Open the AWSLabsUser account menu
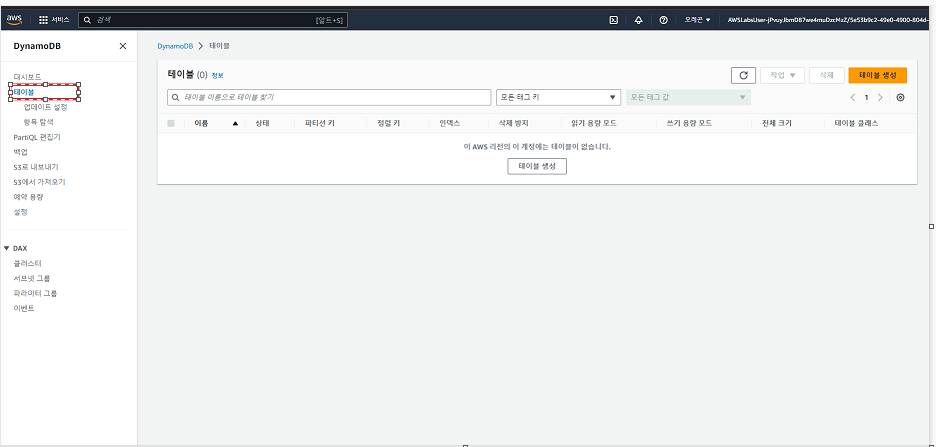The image size is (936, 447). pyautogui.click(x=828, y=20)
